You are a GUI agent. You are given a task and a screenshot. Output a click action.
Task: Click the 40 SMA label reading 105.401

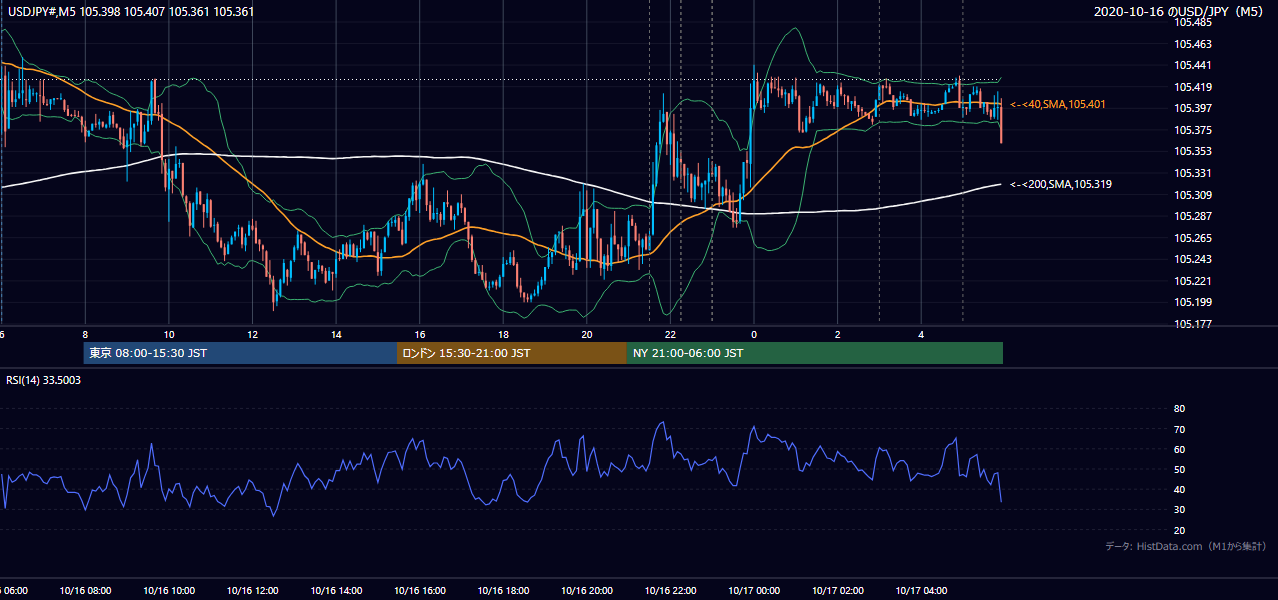click(x=1058, y=104)
